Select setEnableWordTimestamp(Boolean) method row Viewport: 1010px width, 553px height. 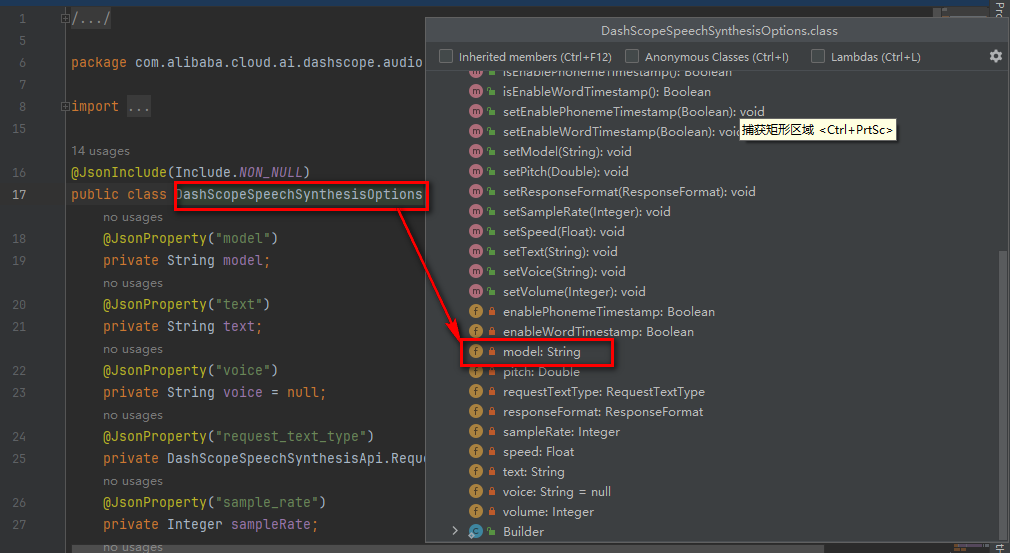click(621, 132)
